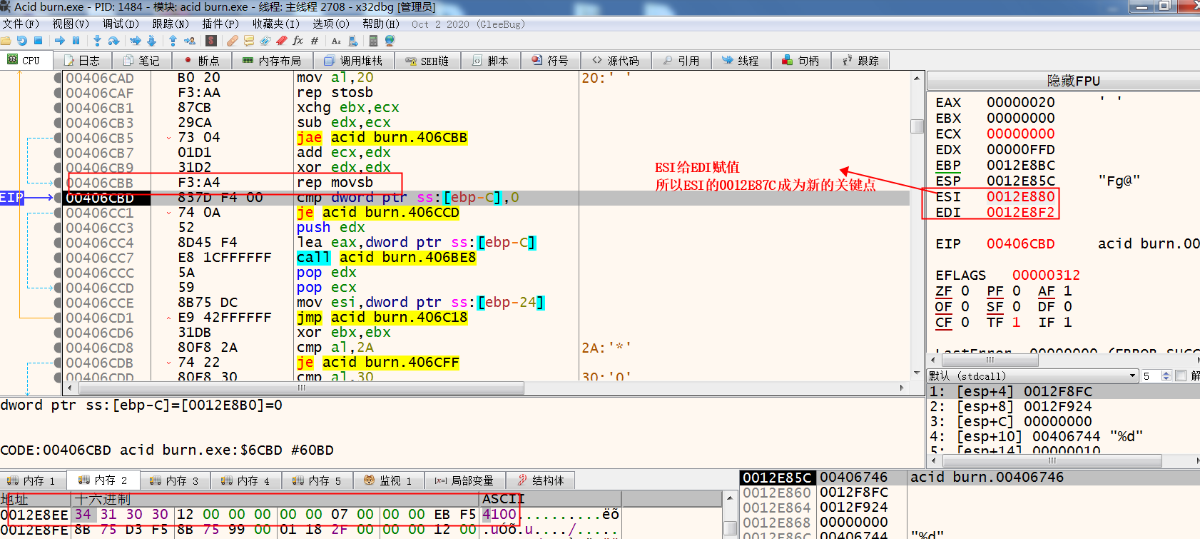Open the 选项(O) menu
The height and width of the screenshot is (539, 1200).
pos(331,23)
